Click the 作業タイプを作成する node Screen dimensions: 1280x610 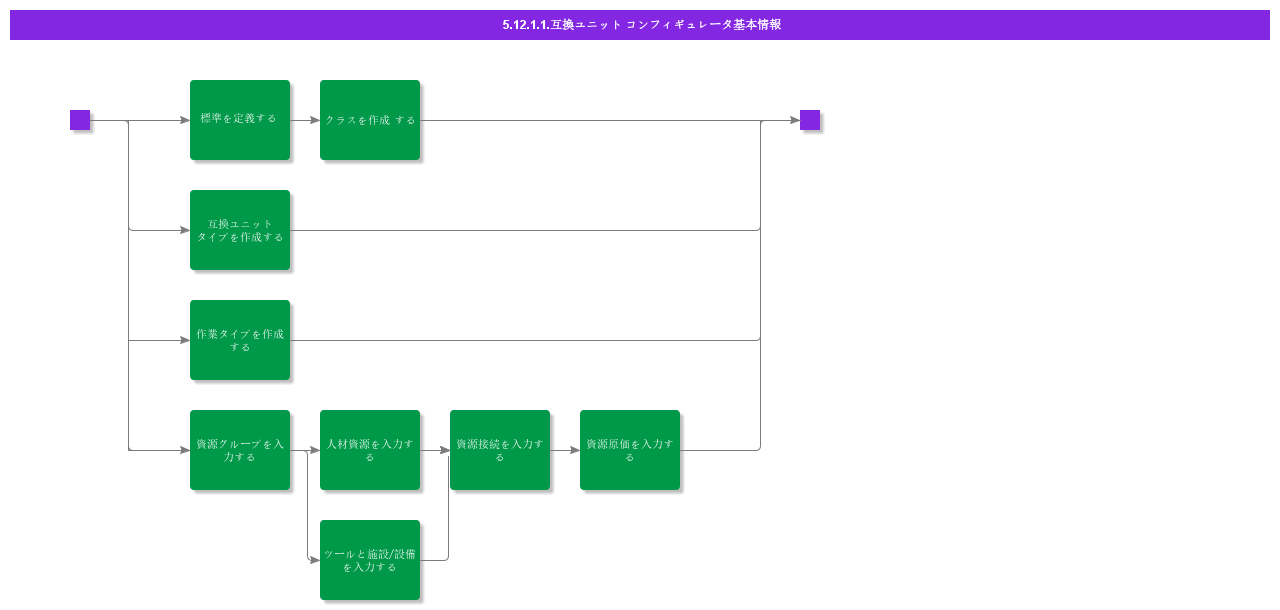click(240, 339)
